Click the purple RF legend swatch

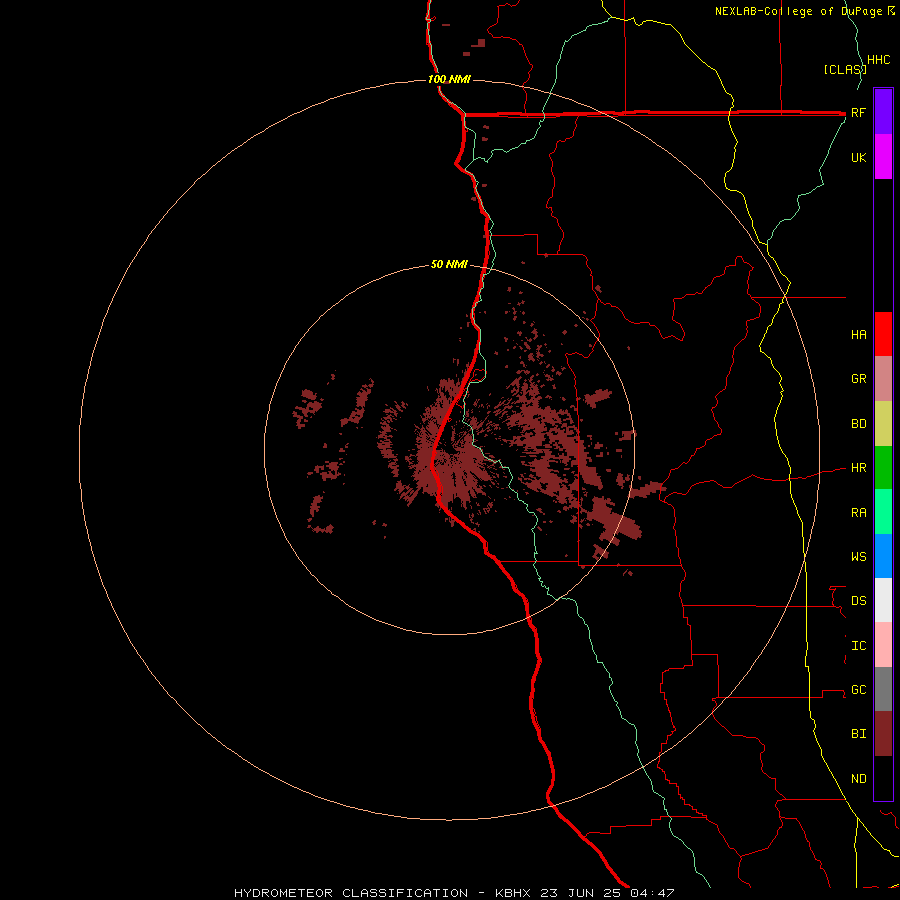[x=883, y=112]
